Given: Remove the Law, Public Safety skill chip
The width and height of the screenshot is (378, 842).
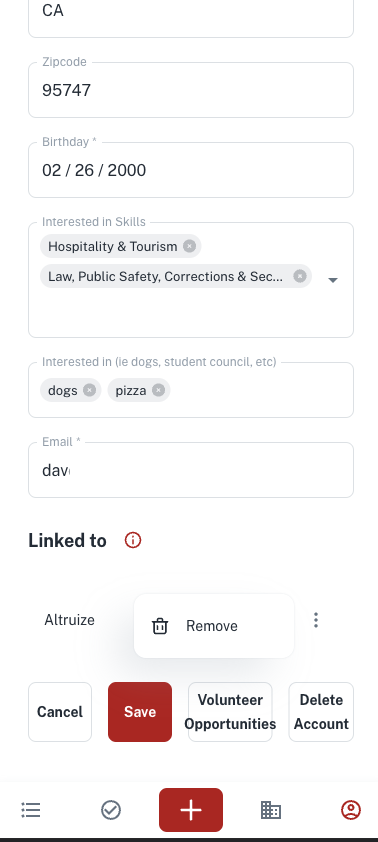Looking at the screenshot, I should pyautogui.click(x=300, y=276).
